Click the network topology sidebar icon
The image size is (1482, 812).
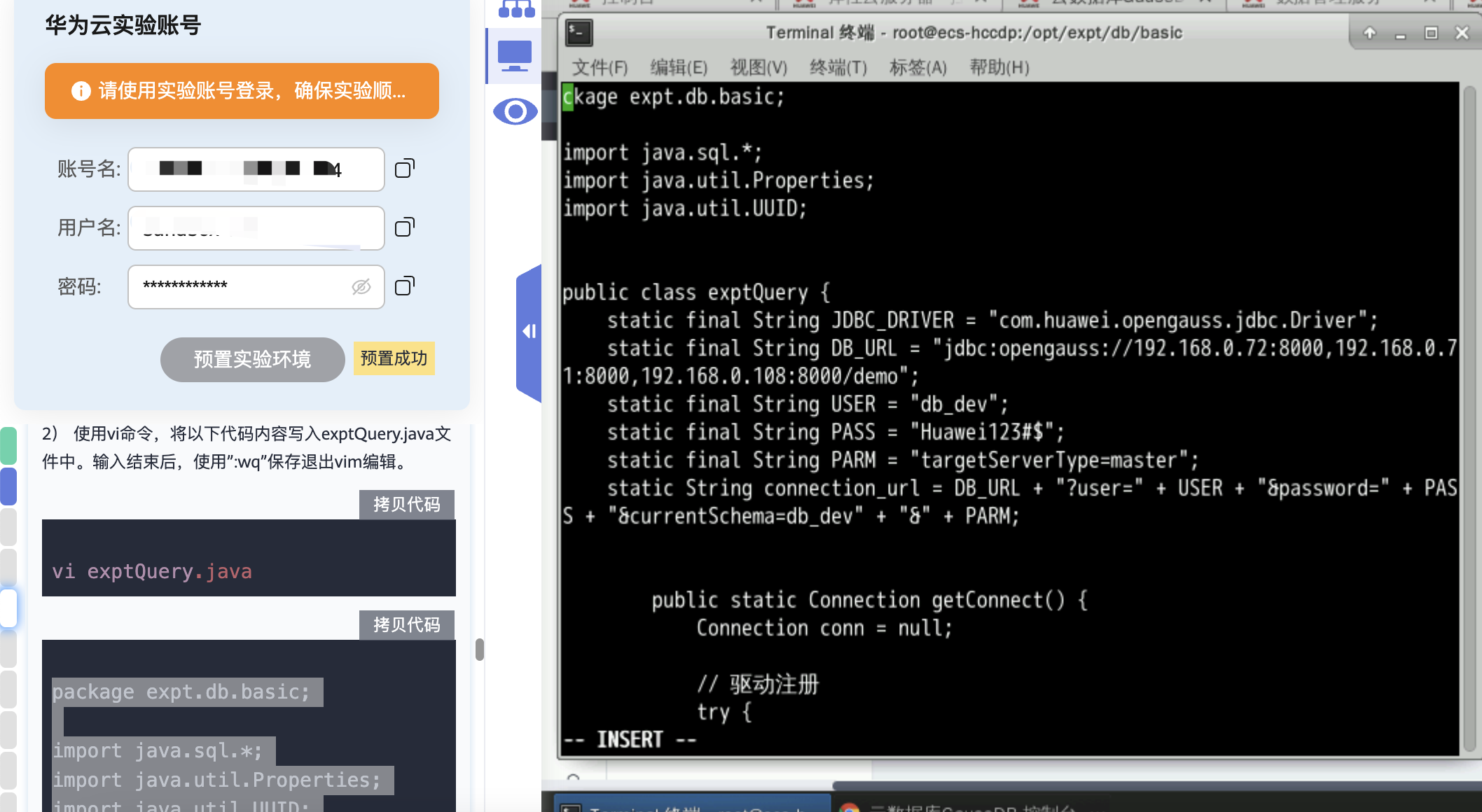point(516,8)
